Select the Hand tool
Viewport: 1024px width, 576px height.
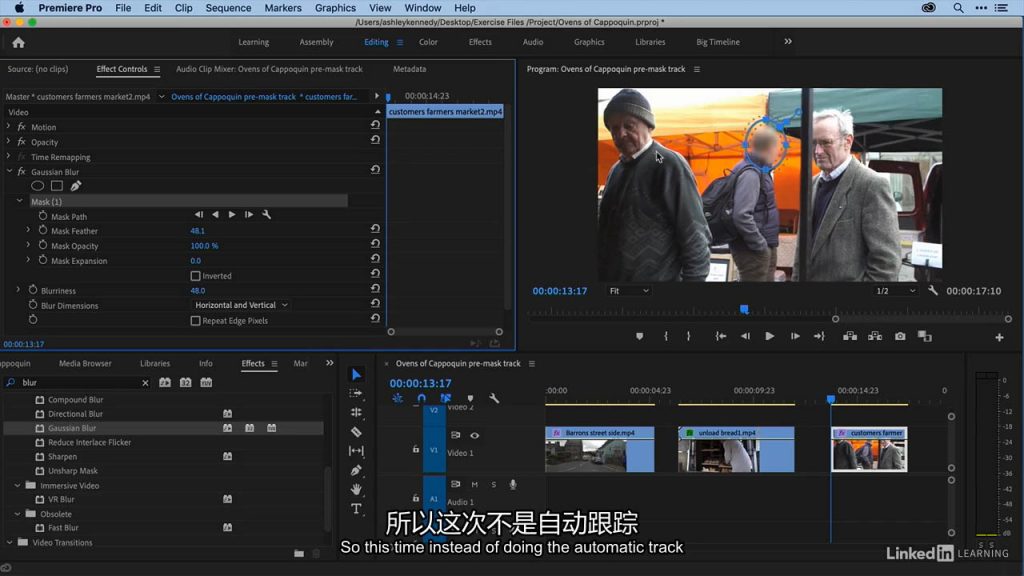(x=356, y=489)
